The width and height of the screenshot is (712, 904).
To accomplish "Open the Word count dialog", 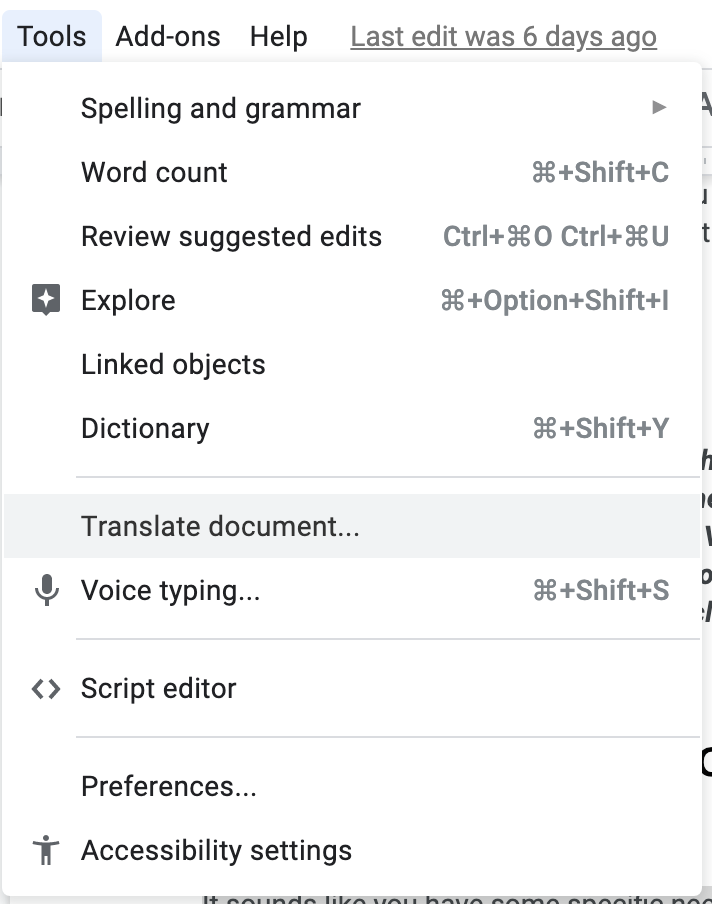I will point(154,172).
